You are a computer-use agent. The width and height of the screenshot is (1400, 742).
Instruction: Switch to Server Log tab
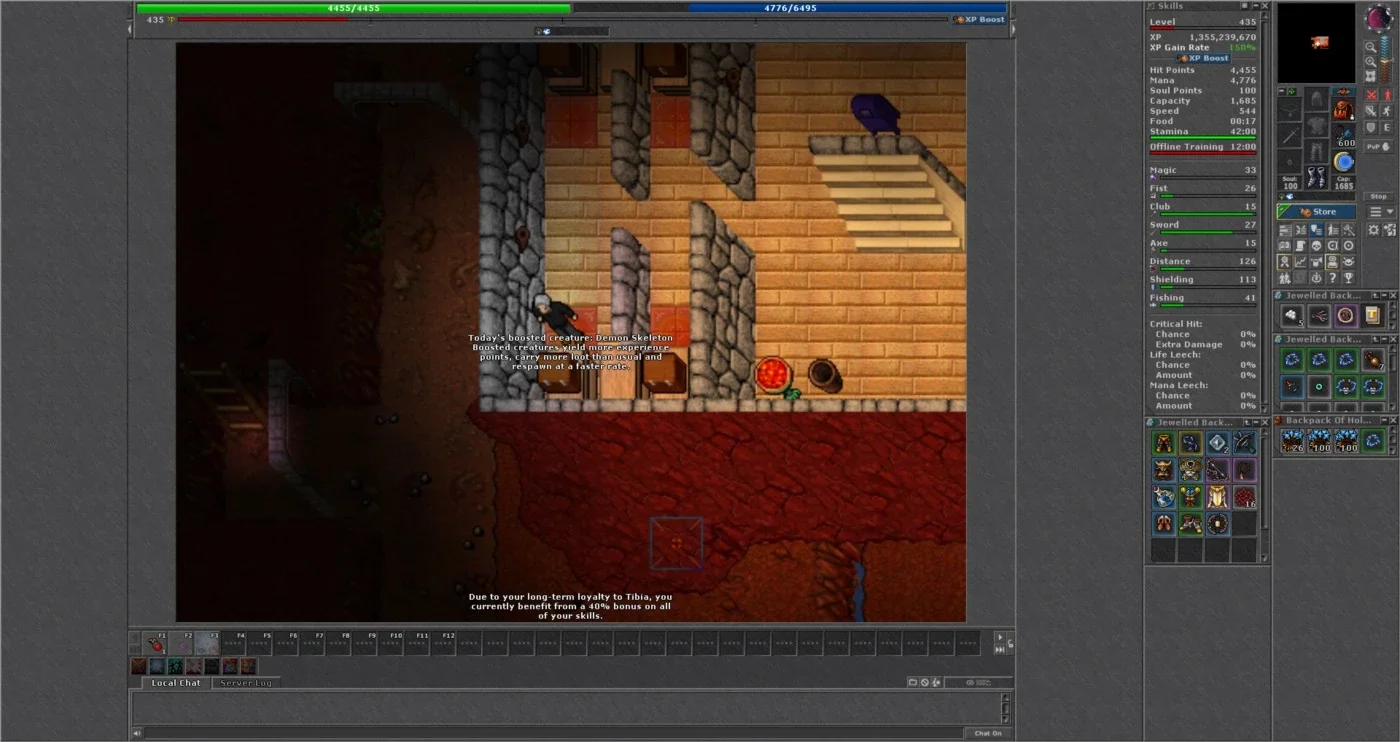coord(245,683)
